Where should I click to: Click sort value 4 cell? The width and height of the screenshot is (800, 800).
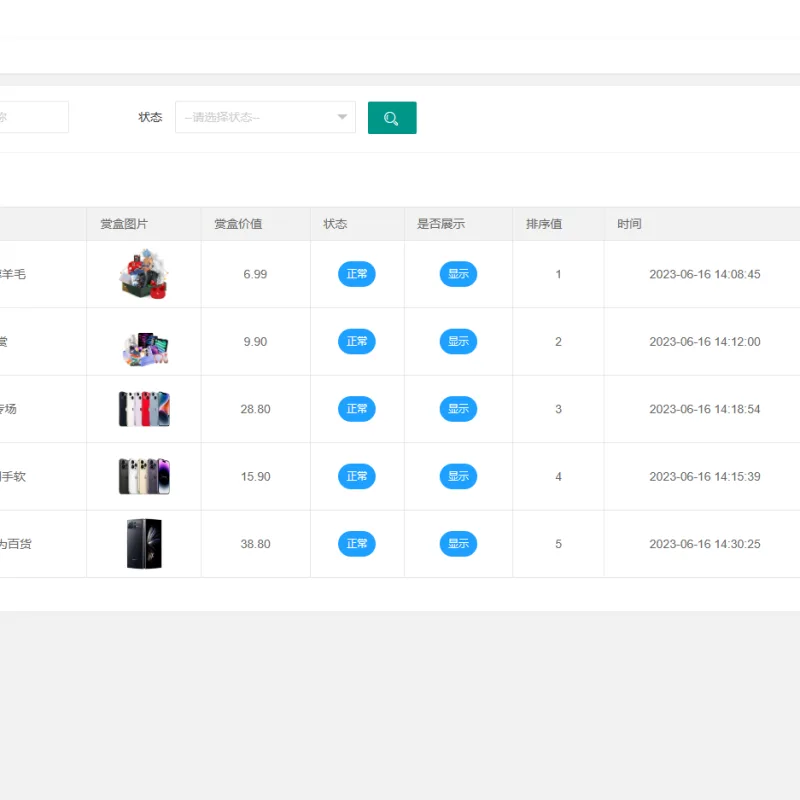(558, 476)
